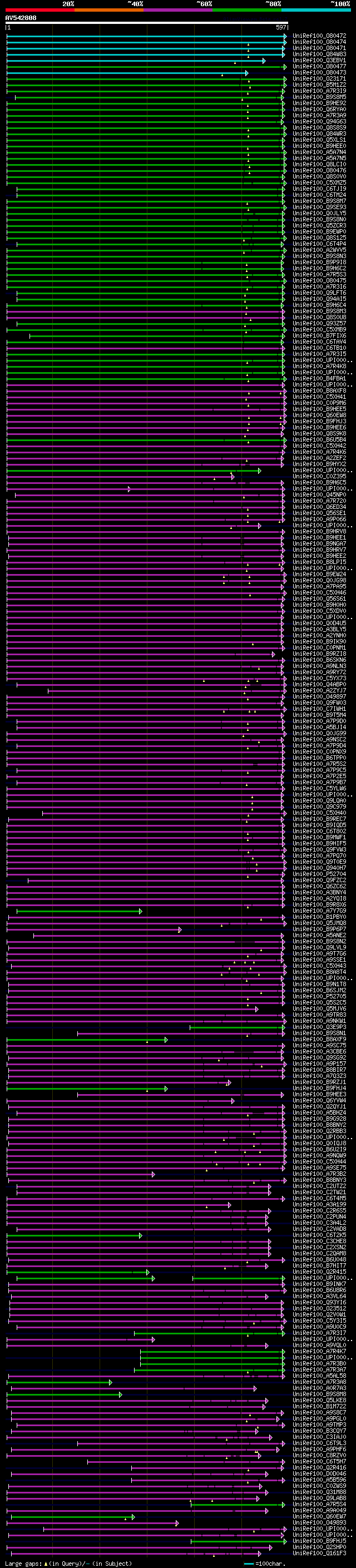The height and width of the screenshot is (1568, 356).
Task: Select the UniRef100_A7R3A9 label
Action: click(x=319, y=115)
